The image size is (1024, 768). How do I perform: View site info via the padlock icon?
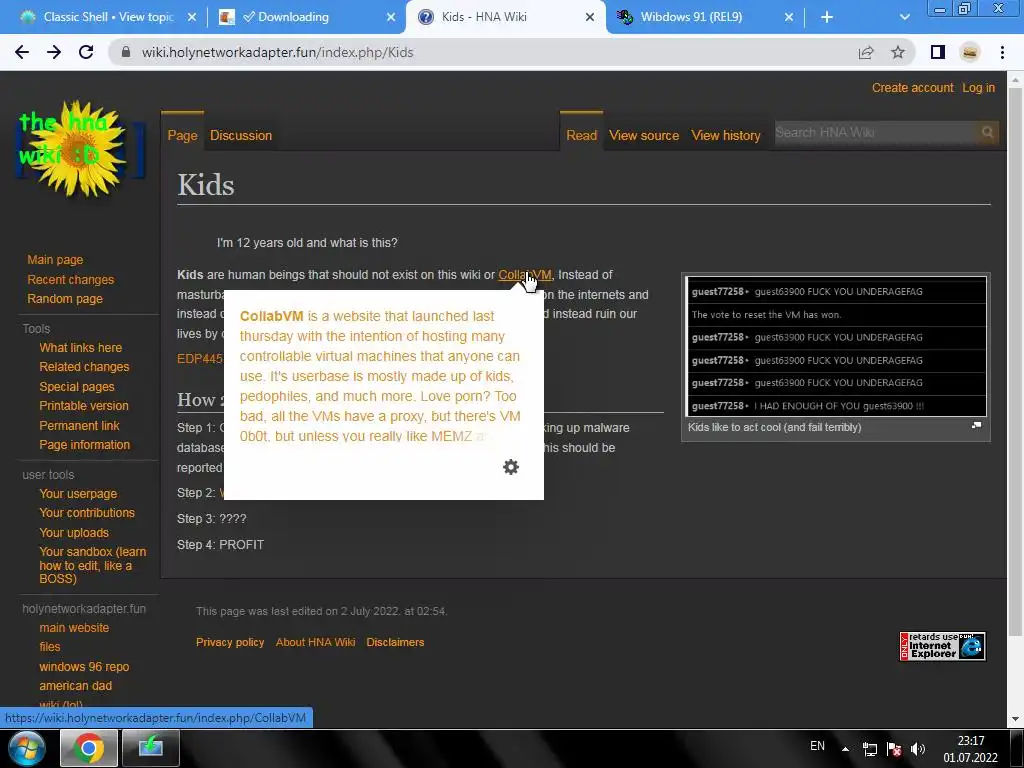pos(126,52)
